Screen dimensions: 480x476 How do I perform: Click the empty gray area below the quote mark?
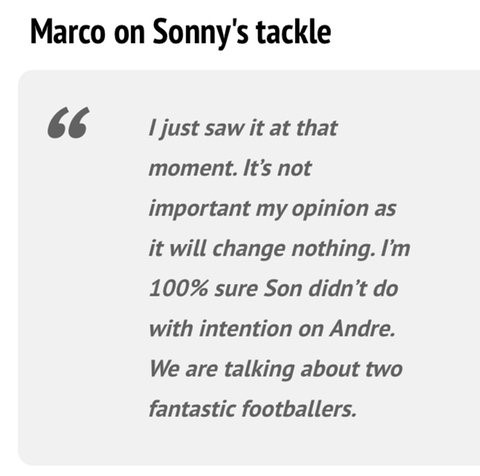[69, 283]
